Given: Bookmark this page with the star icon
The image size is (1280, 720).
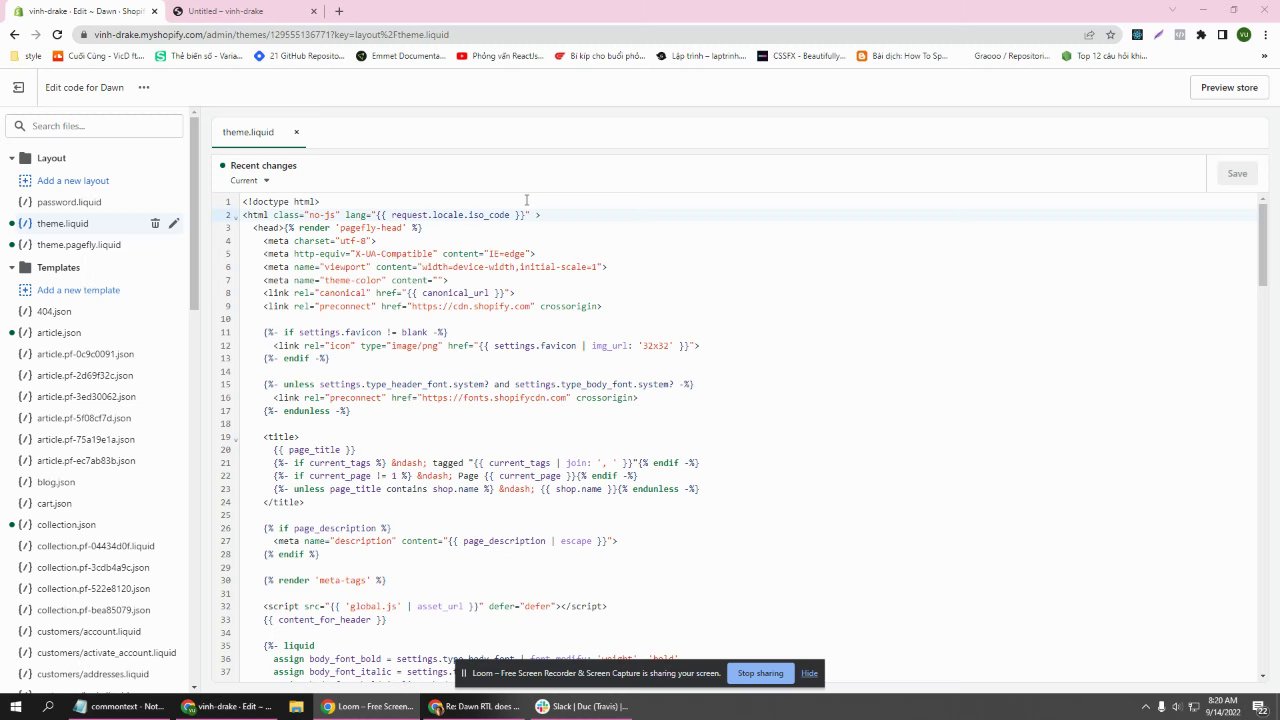Looking at the screenshot, I should (1110, 34).
